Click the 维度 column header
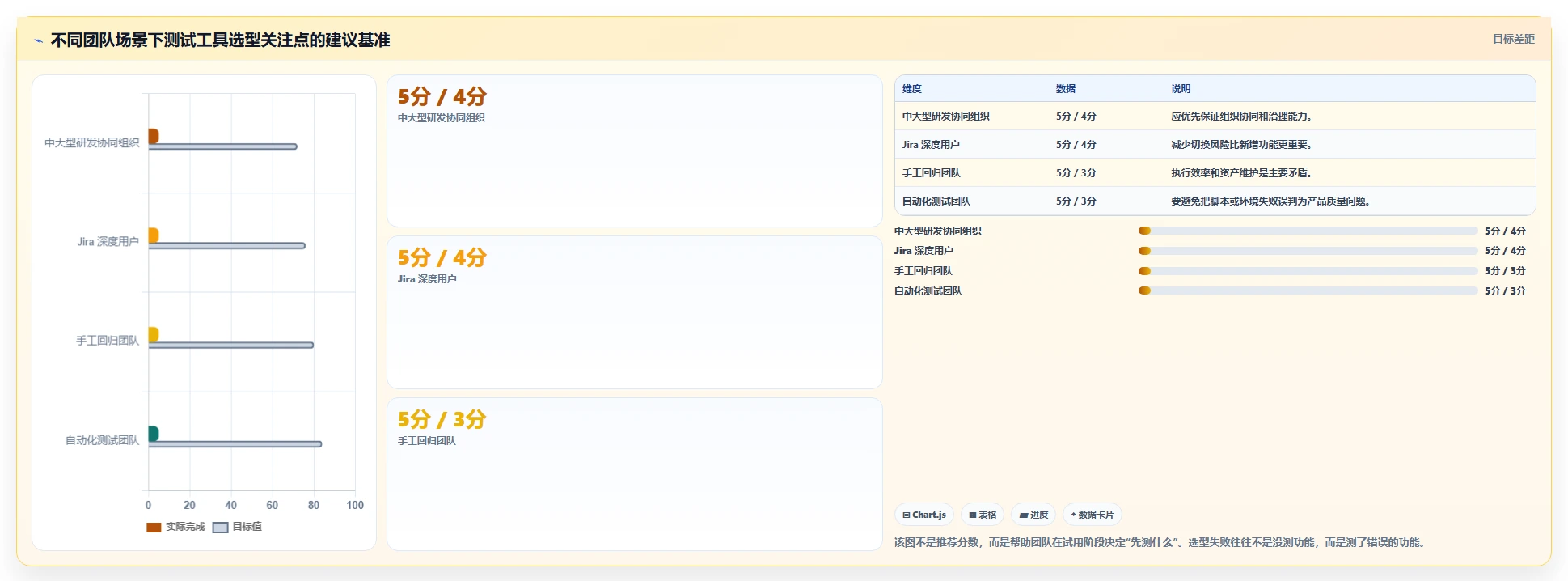 (912, 89)
